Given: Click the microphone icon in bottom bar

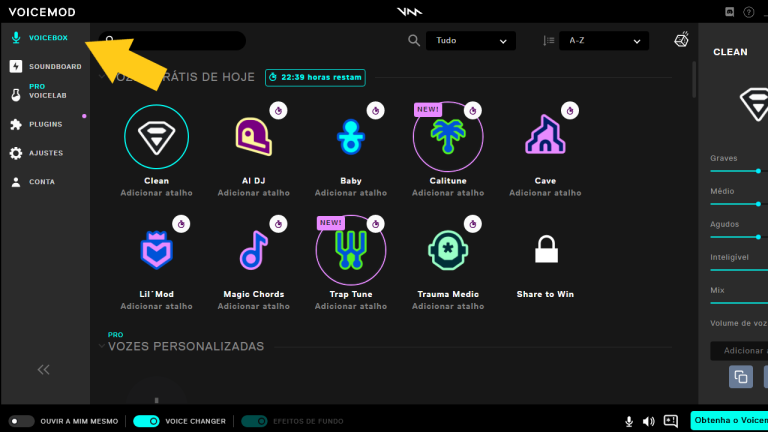Looking at the screenshot, I should pyautogui.click(x=629, y=421).
